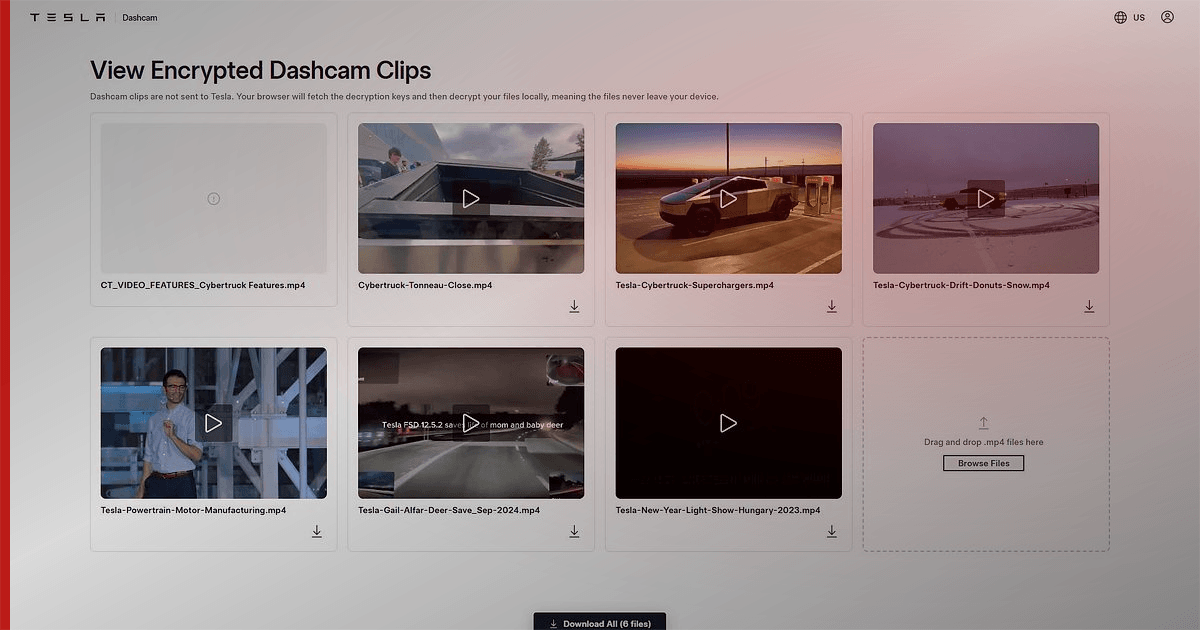Click the Browse Files button
Viewport: 1200px width, 630px height.
click(x=984, y=463)
